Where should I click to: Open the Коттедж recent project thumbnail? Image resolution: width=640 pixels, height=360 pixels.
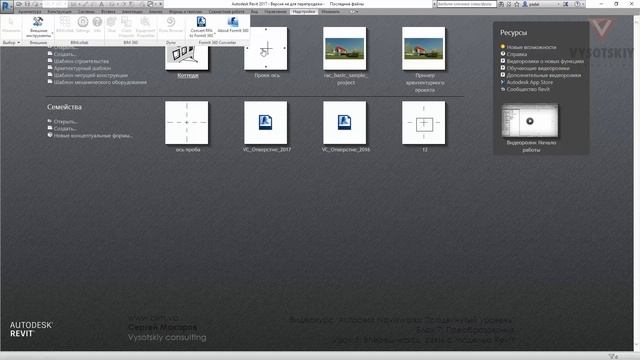coord(187,57)
